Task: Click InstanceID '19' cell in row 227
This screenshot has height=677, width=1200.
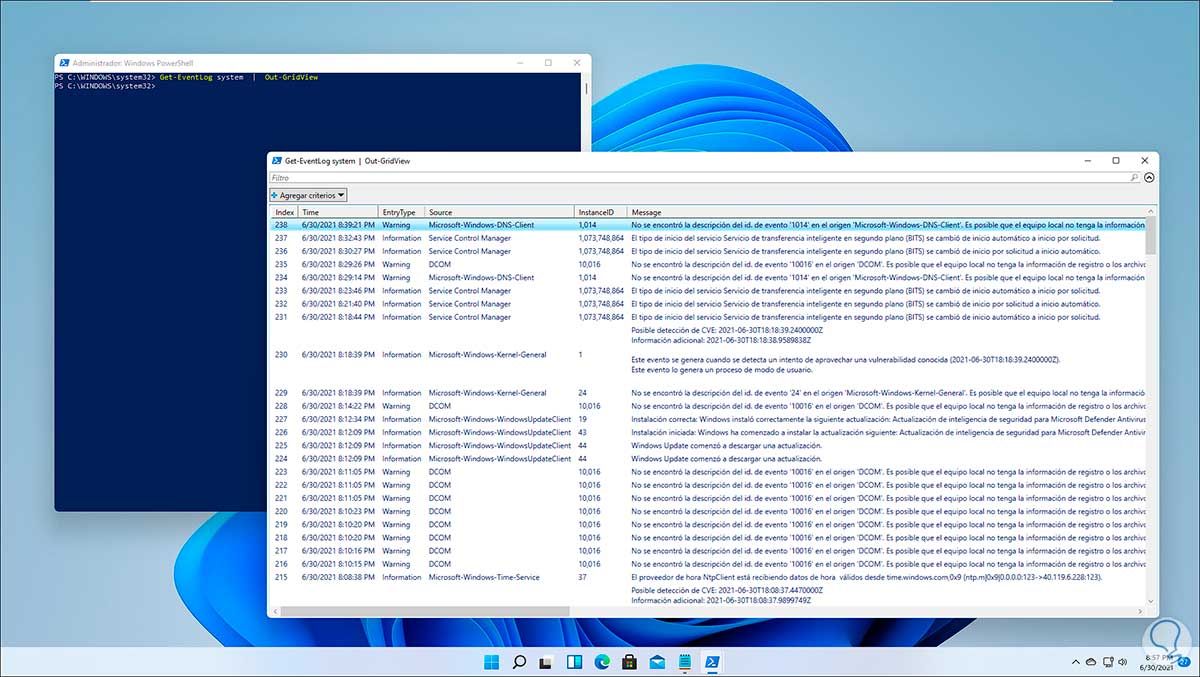Action: point(582,419)
